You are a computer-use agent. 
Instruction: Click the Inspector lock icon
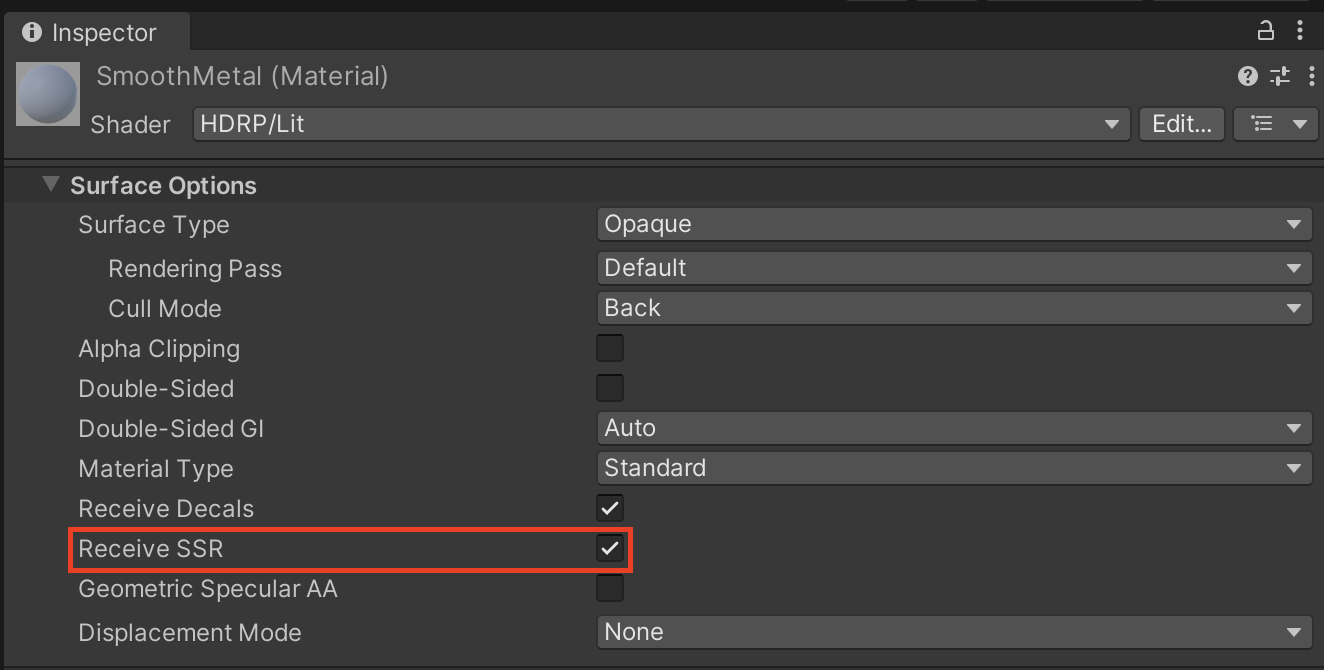tap(1266, 31)
